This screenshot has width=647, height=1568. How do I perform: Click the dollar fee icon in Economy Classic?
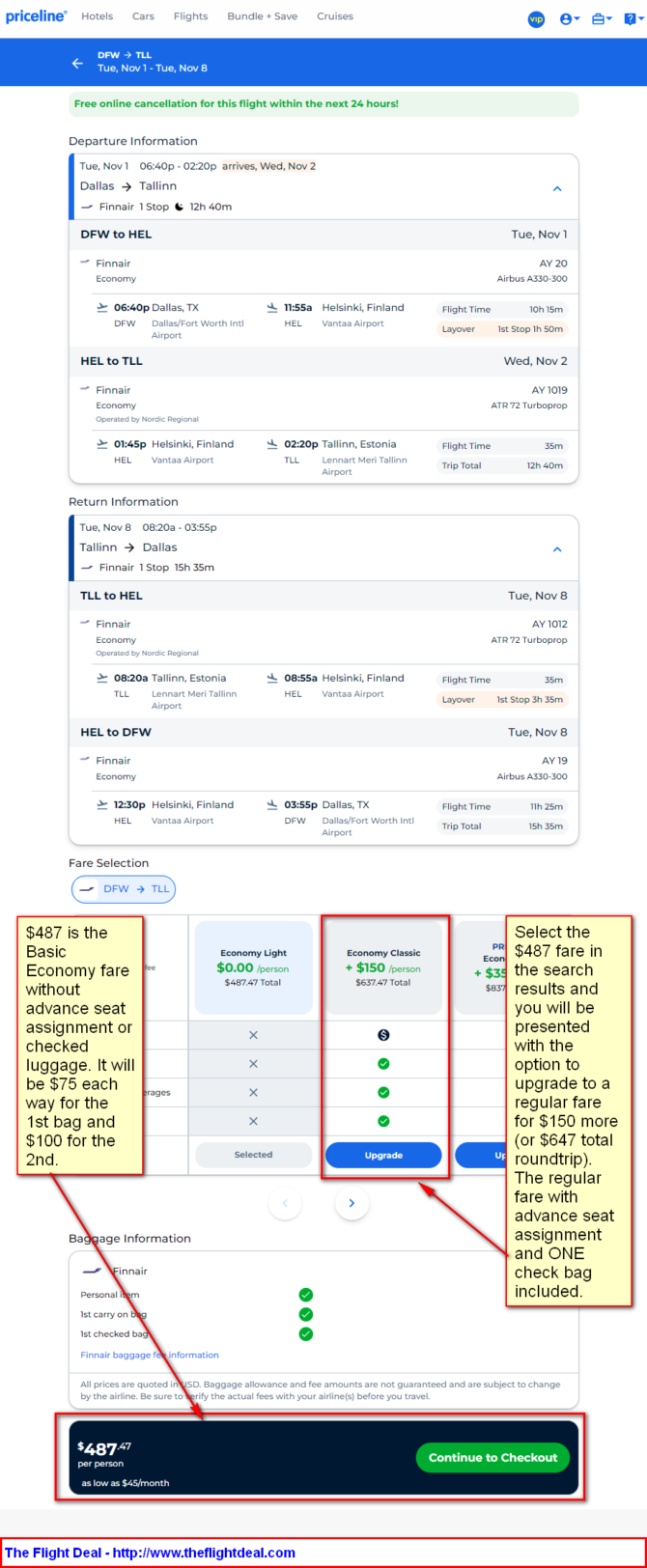point(383,1035)
